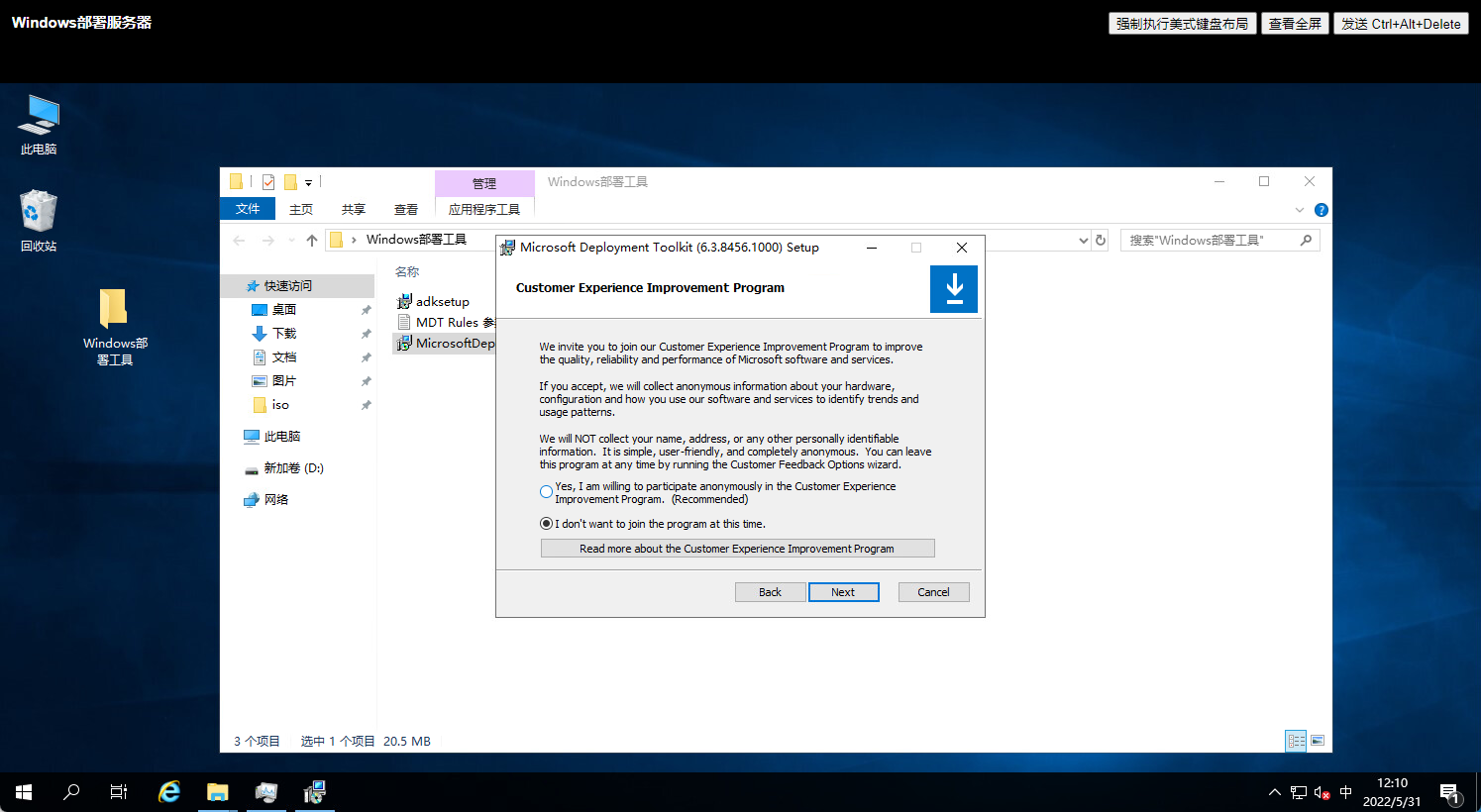Read more about the Customer Experience Improvement Program

tap(737, 549)
